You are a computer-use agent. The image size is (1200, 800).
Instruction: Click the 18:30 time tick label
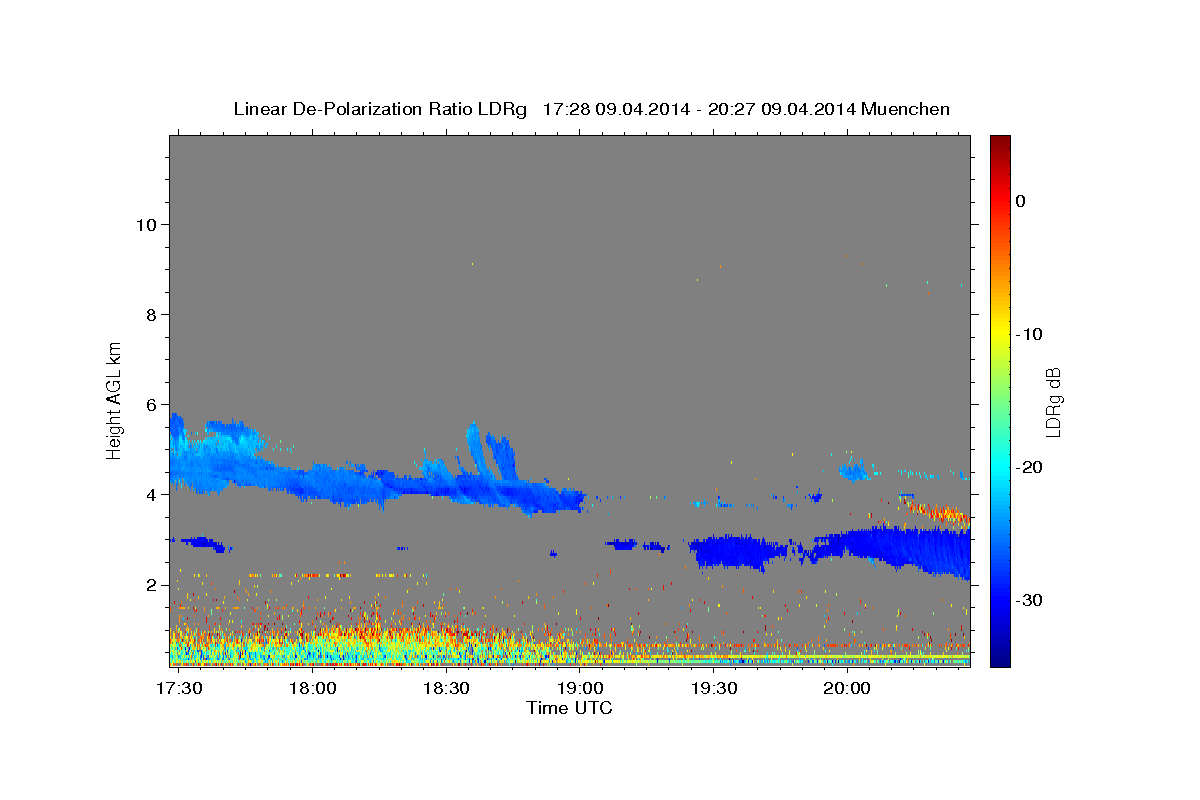pyautogui.click(x=446, y=689)
